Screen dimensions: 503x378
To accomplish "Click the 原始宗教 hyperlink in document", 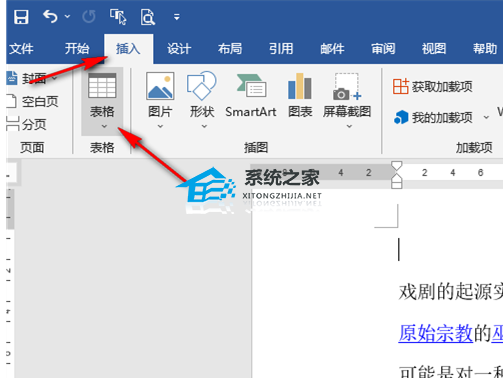I will 436,333.
